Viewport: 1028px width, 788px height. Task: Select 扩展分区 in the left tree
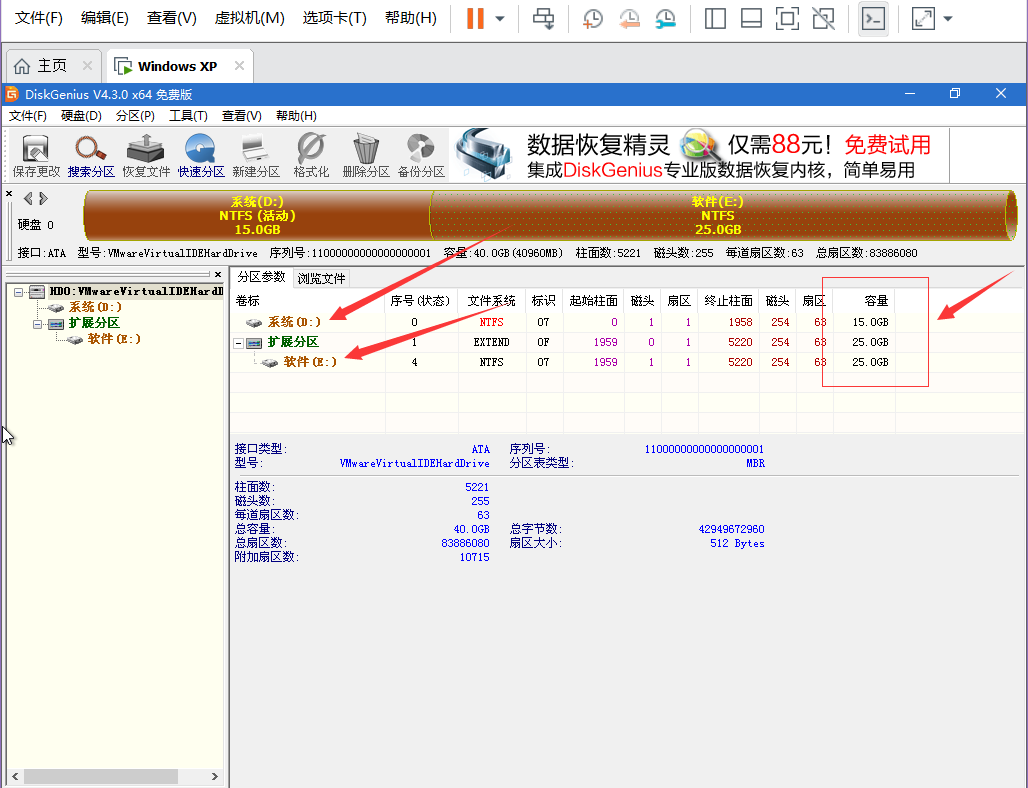[x=94, y=323]
